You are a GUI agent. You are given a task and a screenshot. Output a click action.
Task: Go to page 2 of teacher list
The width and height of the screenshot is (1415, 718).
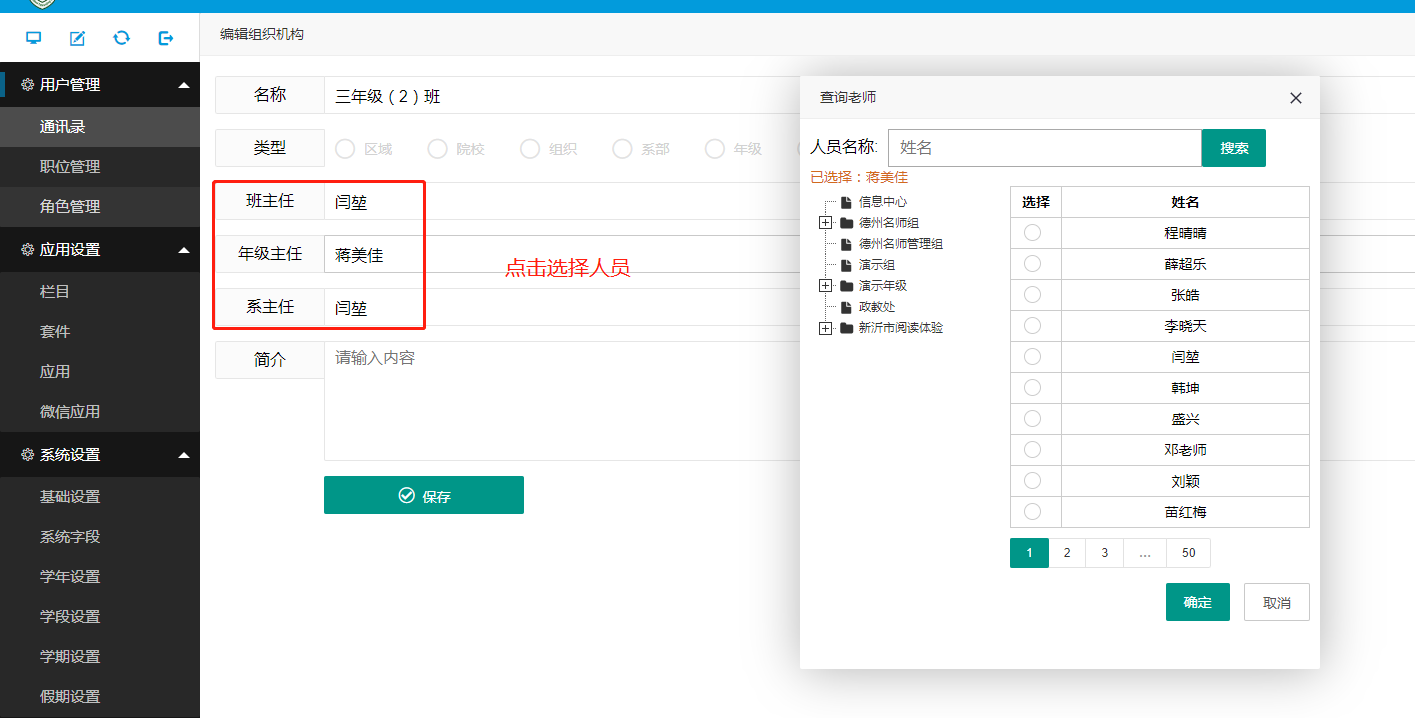point(1067,553)
